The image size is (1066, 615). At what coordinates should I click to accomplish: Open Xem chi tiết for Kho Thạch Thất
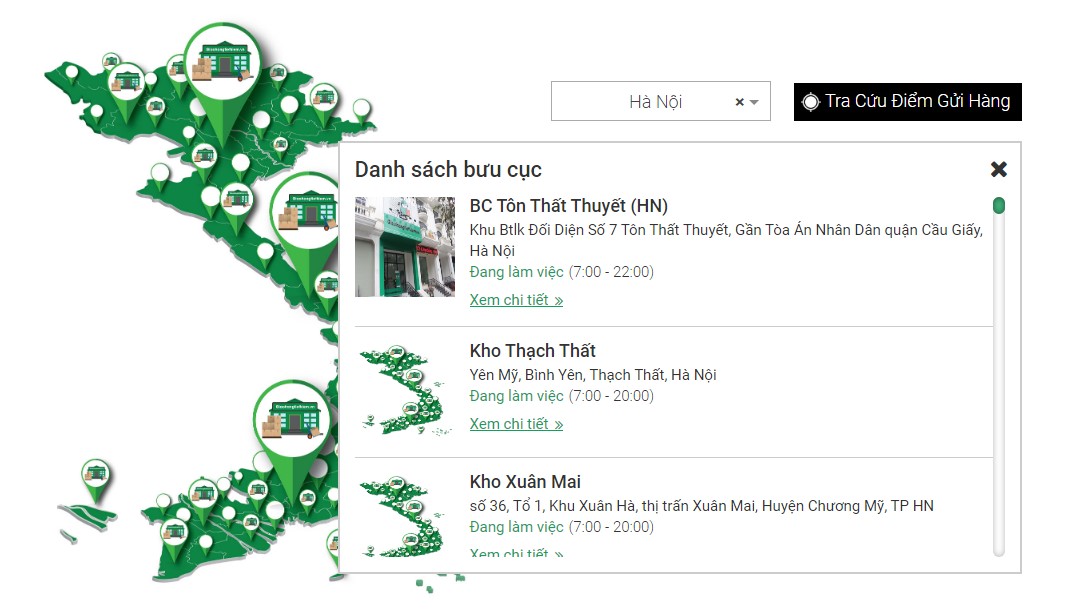(x=516, y=424)
